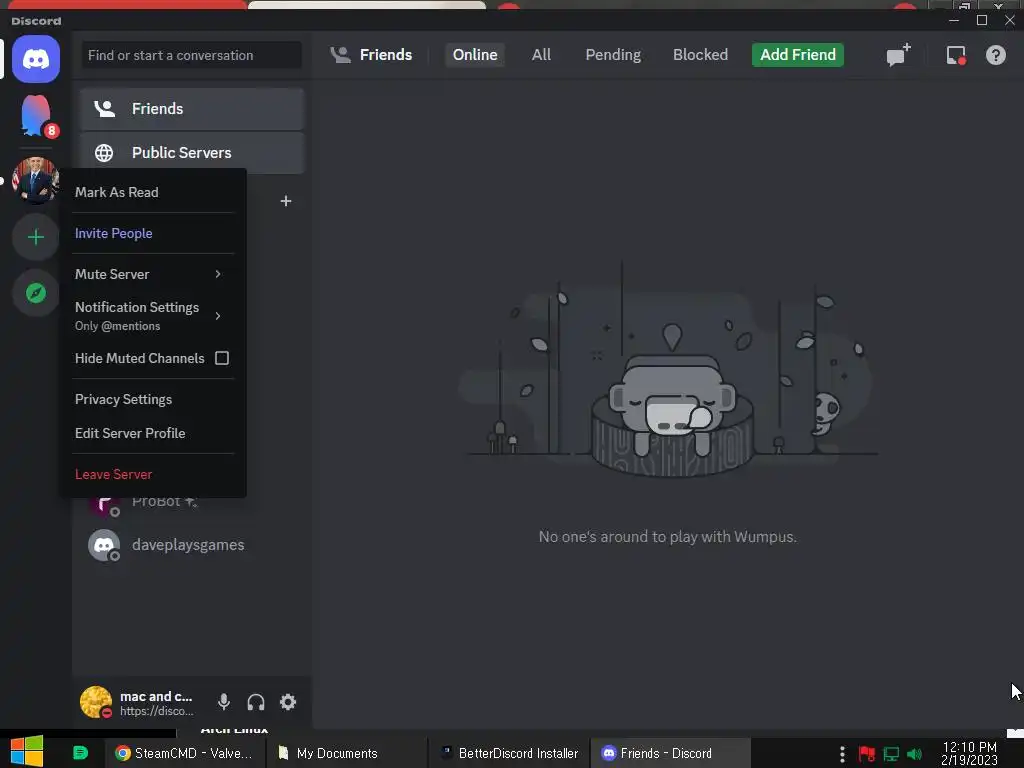Open the daveplaysgames conversation
Image resolution: width=1024 pixels, height=768 pixels.
(x=192, y=545)
